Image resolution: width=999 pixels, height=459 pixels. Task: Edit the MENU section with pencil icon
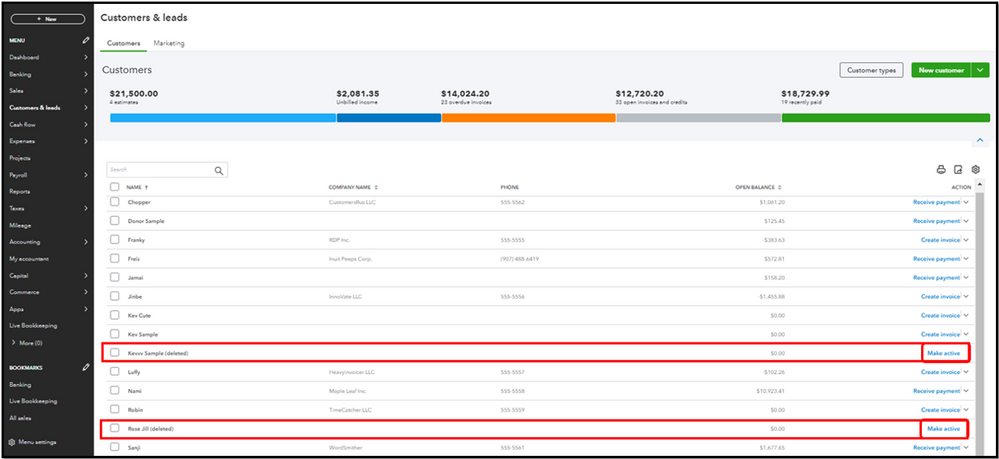pyautogui.click(x=86, y=40)
